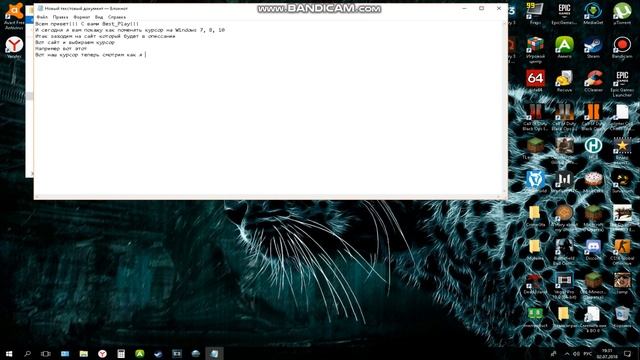The width and height of the screenshot is (640, 360).
Task: Open the Правка menu in Notepad
Action: tap(60, 17)
